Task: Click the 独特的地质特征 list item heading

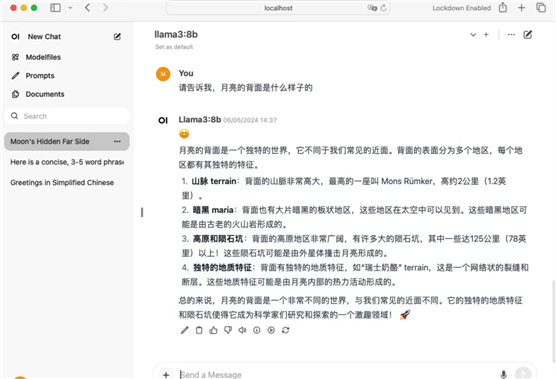Action: point(222,267)
